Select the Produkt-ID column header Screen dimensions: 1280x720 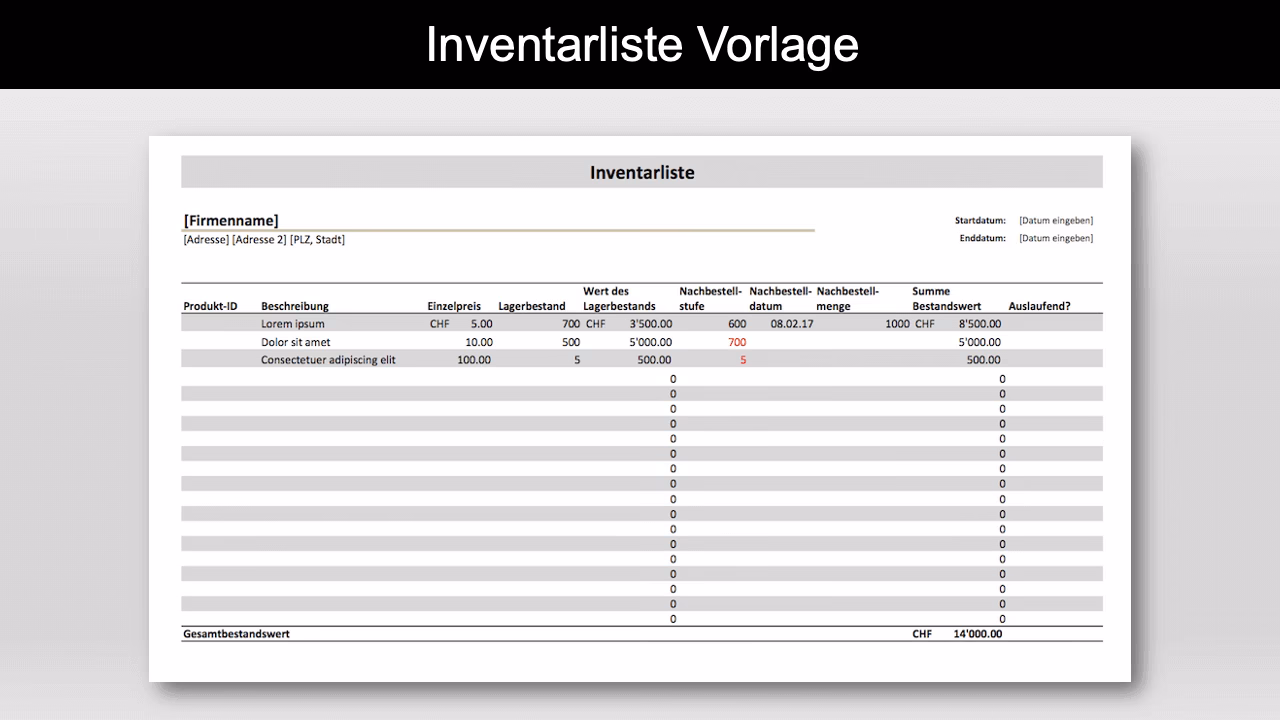click(211, 306)
